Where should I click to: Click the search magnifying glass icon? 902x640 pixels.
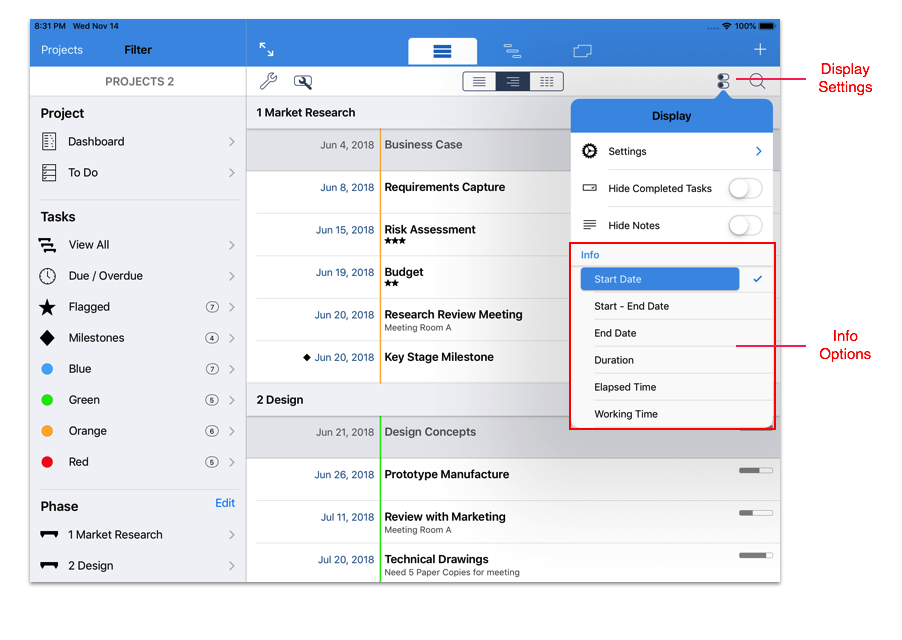click(x=757, y=82)
